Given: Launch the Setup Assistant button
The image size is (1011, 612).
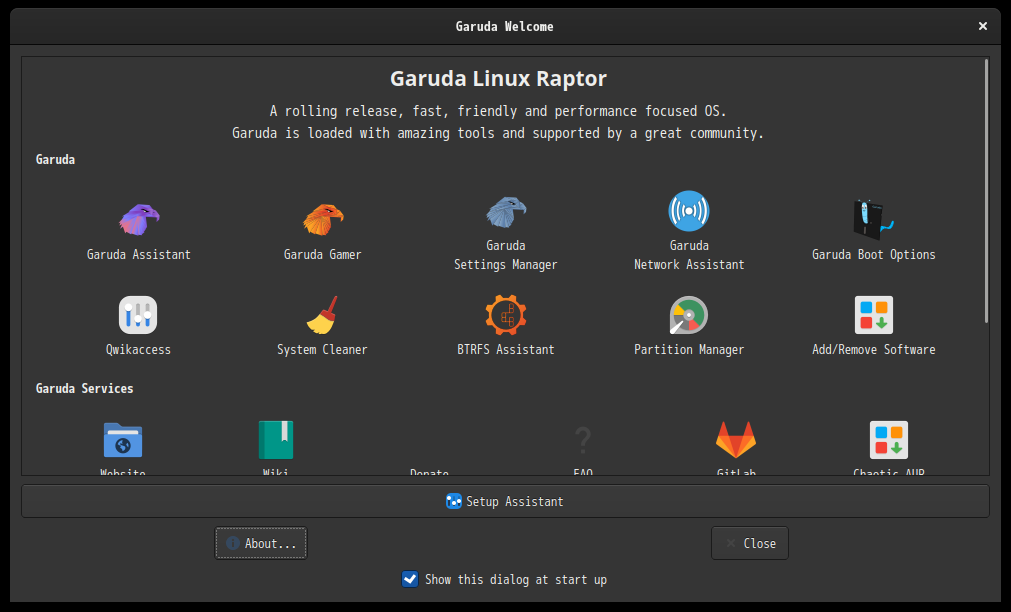Looking at the screenshot, I should tap(506, 501).
